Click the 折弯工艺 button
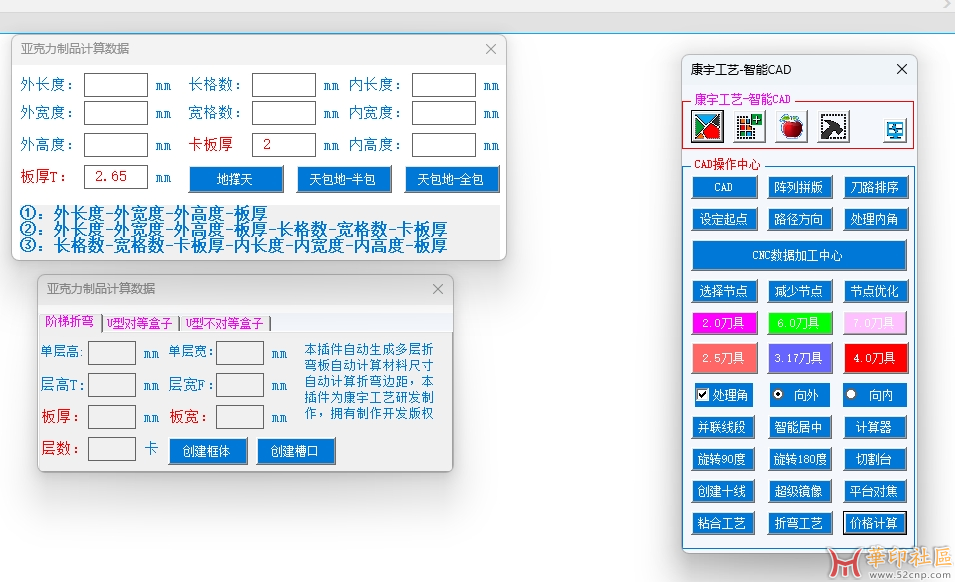Viewport: 955px width, 582px height. (x=799, y=523)
